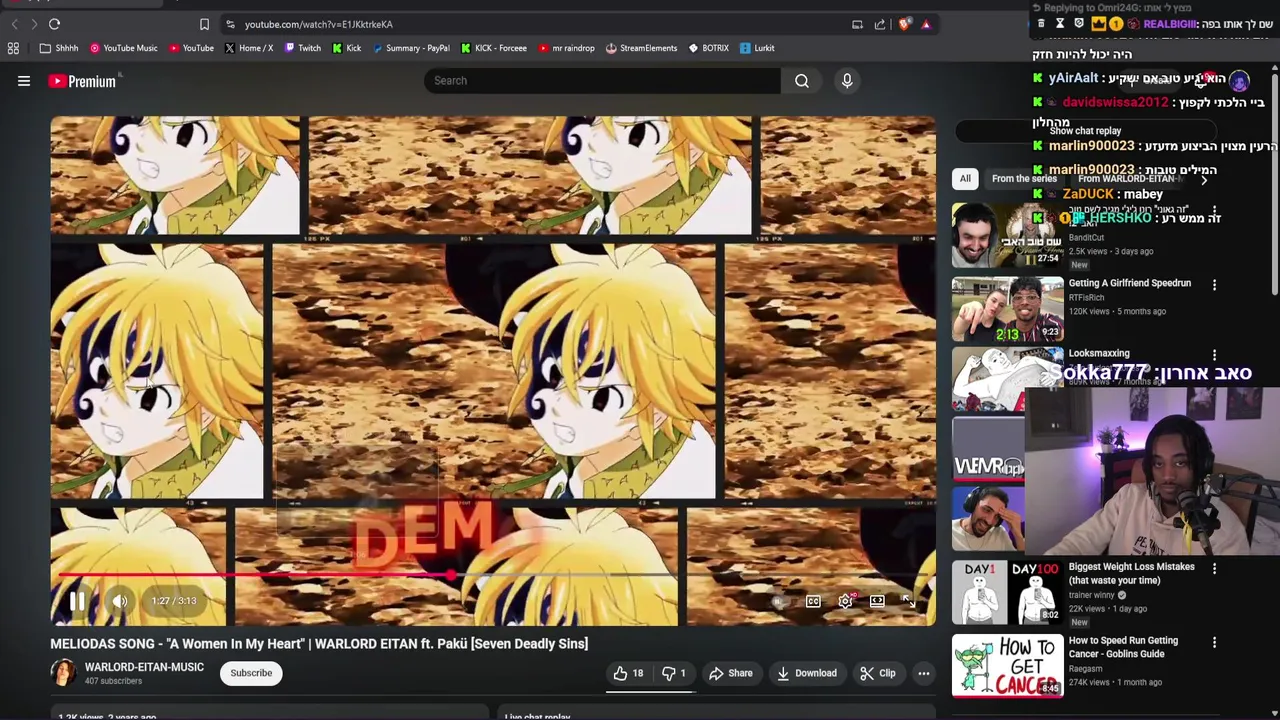This screenshot has width=1280, height=720.
Task: Go to YouTube Premium home logo
Action: coord(82,81)
